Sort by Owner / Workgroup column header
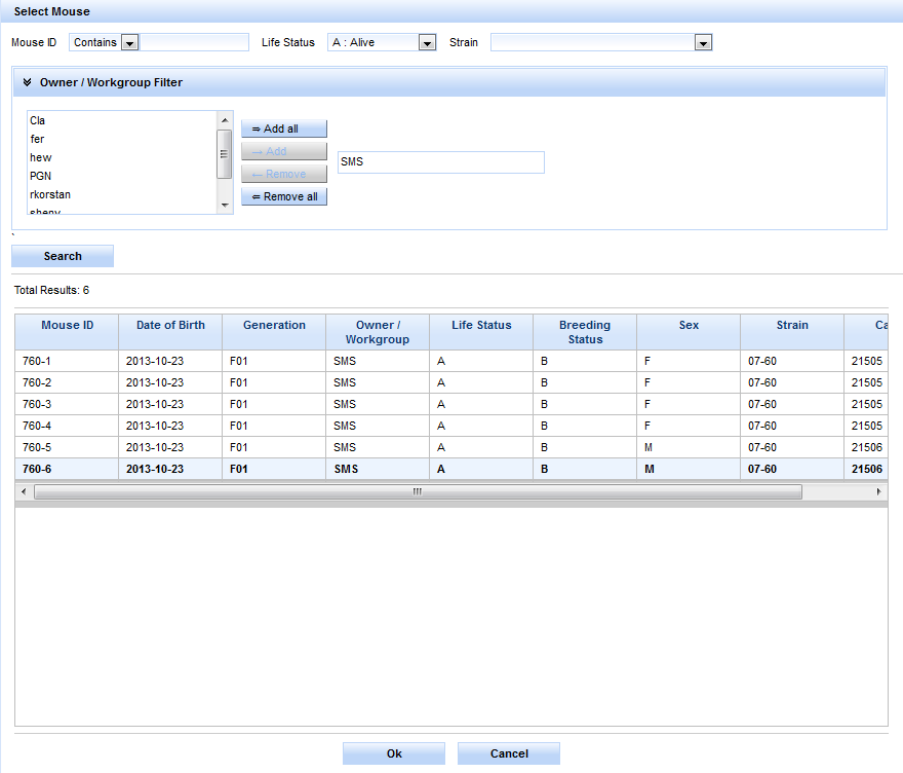The height and width of the screenshot is (773, 903). [x=378, y=332]
